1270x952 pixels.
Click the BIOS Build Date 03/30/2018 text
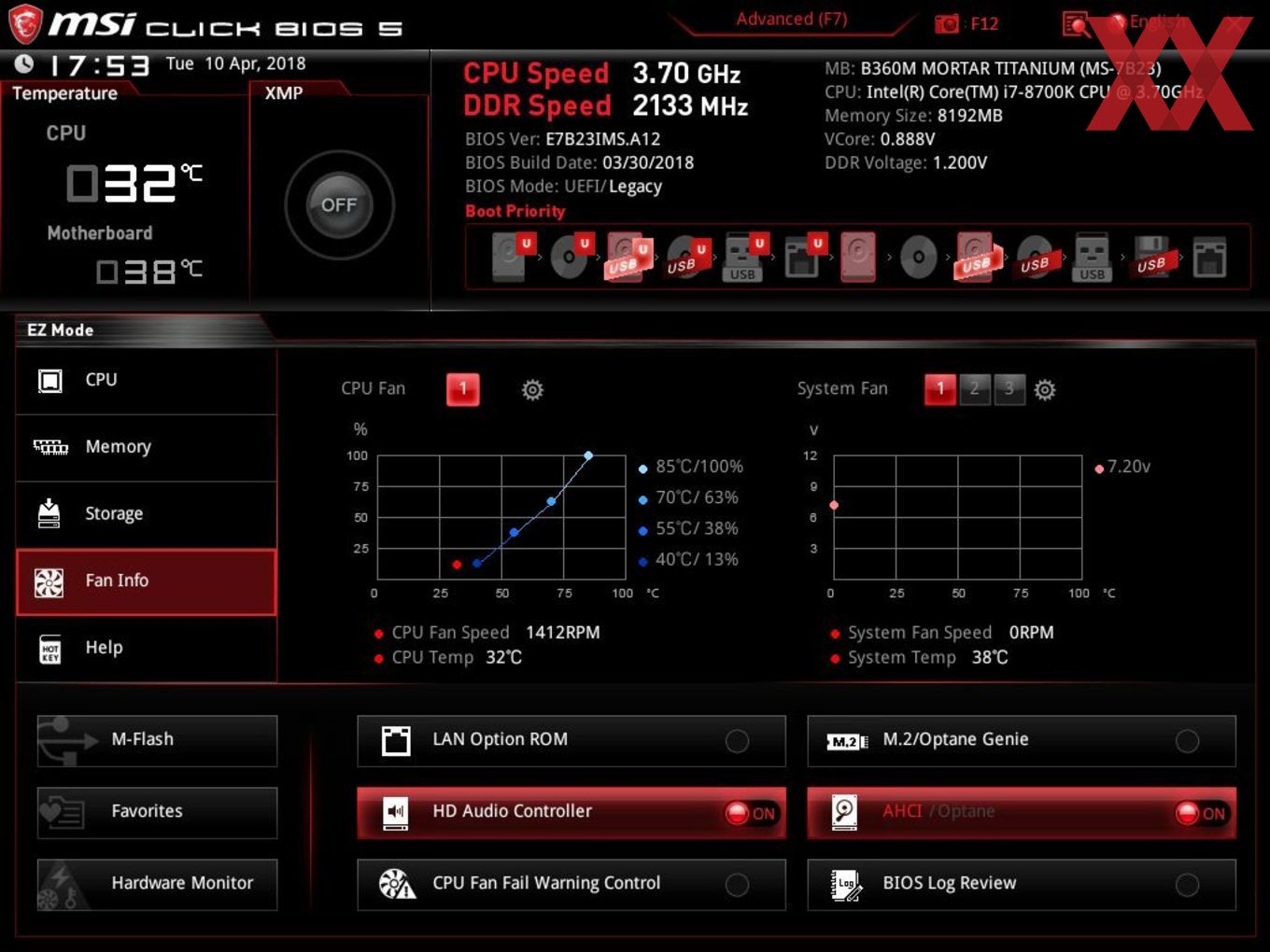point(580,162)
